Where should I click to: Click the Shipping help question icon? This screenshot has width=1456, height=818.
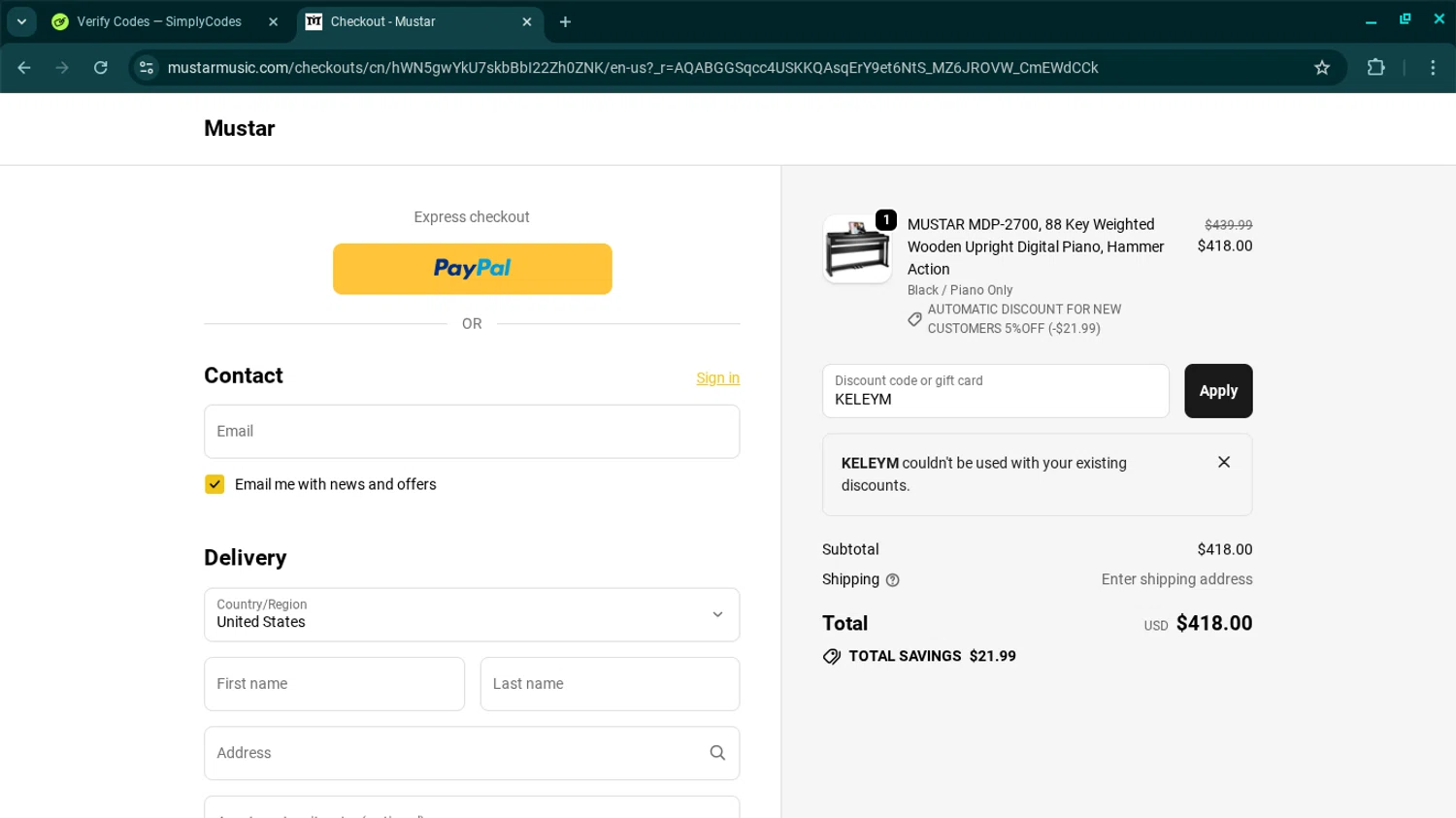point(893,580)
